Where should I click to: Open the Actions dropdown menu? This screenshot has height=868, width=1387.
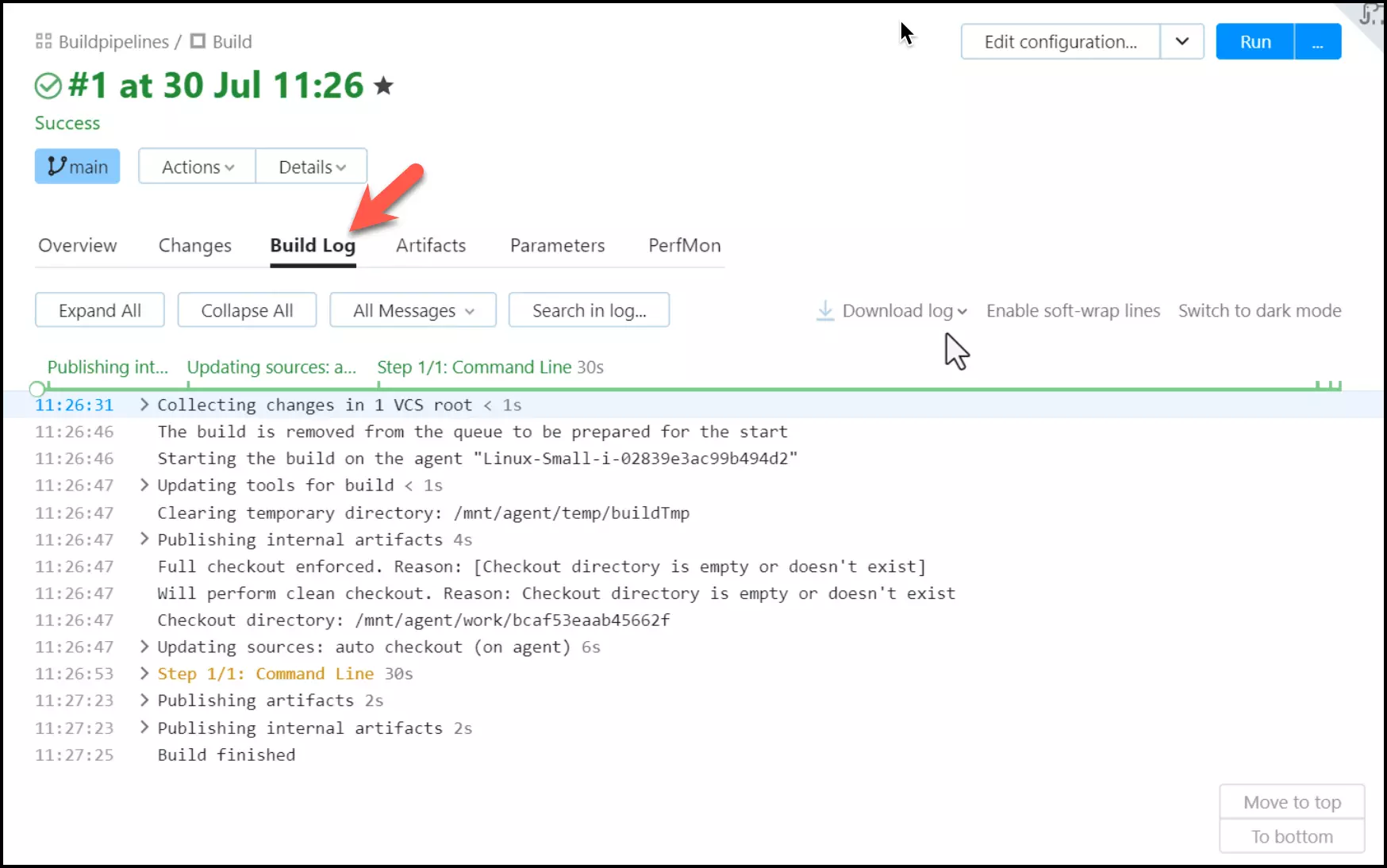tap(198, 167)
